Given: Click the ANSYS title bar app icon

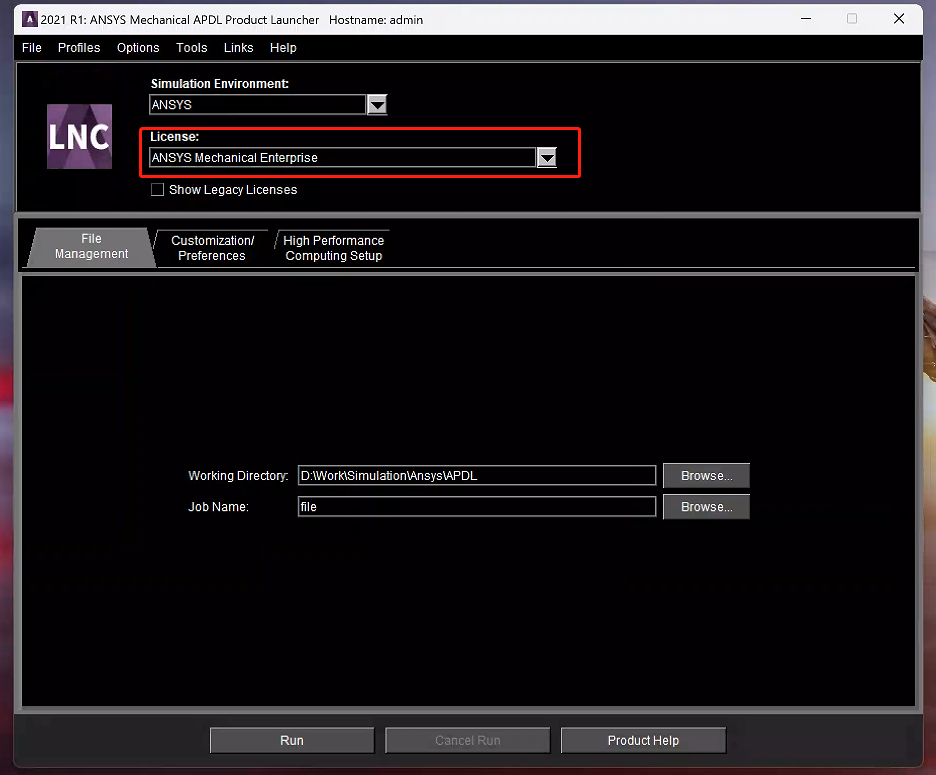Looking at the screenshot, I should (29, 19).
